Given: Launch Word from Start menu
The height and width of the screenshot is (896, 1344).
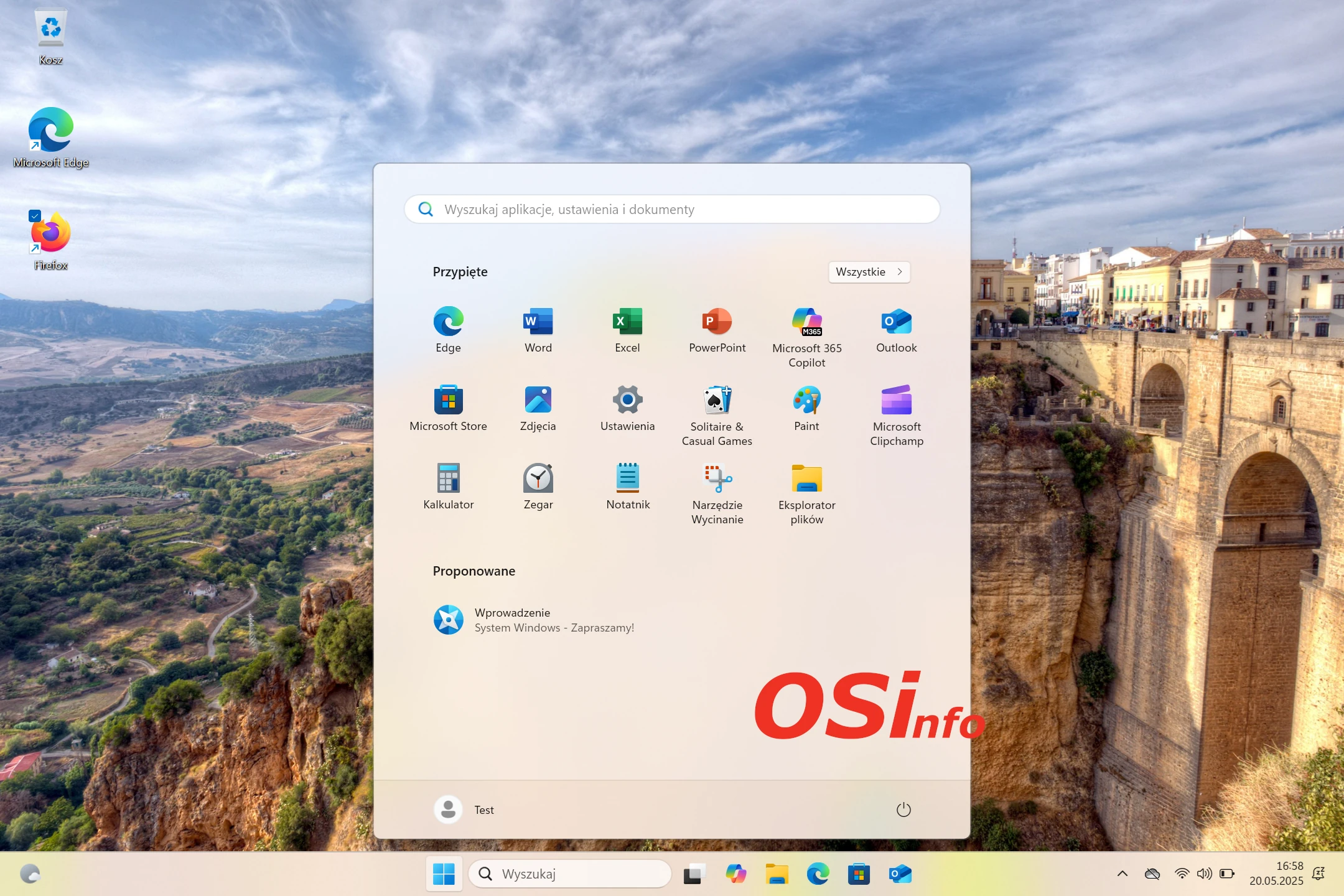Looking at the screenshot, I should pyautogui.click(x=538, y=330).
